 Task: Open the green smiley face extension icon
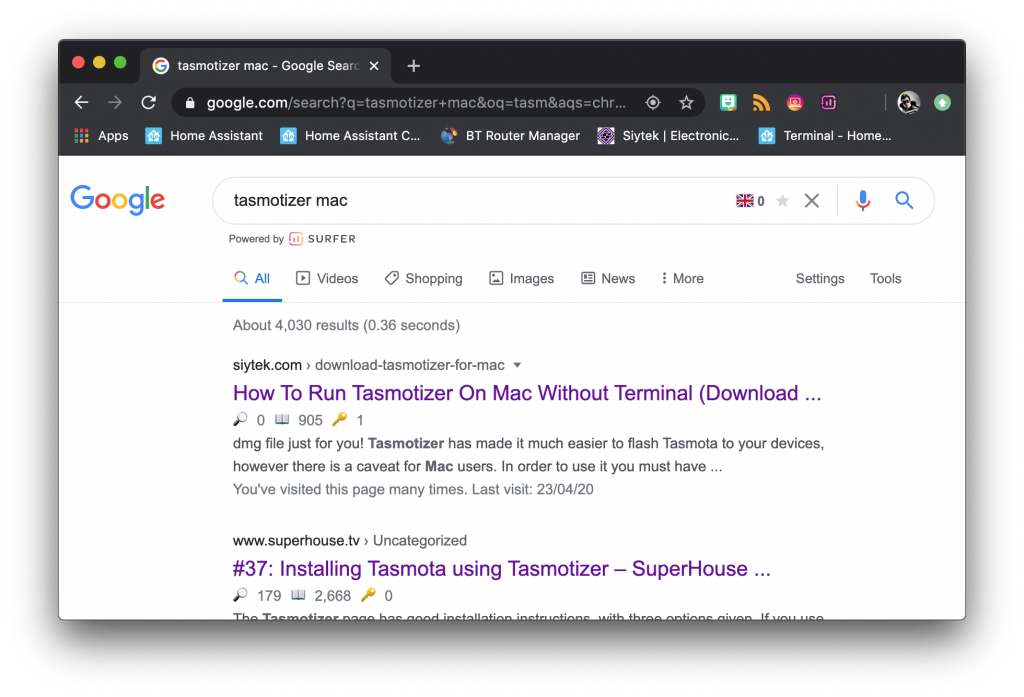[x=728, y=103]
